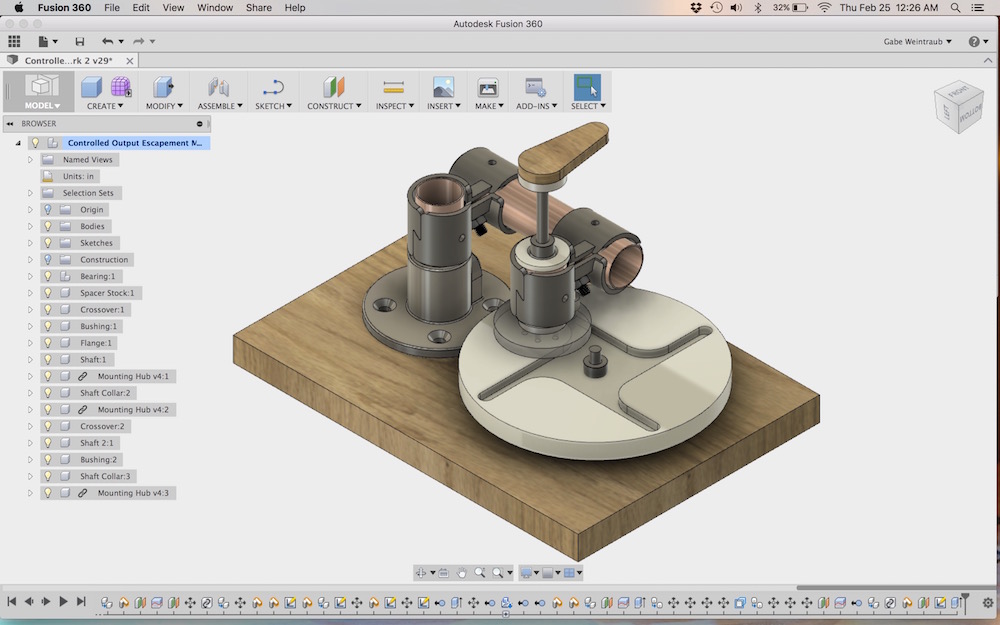Click the ViewCube orientation cube
Viewport: 1000px width, 625px height.
(x=959, y=107)
